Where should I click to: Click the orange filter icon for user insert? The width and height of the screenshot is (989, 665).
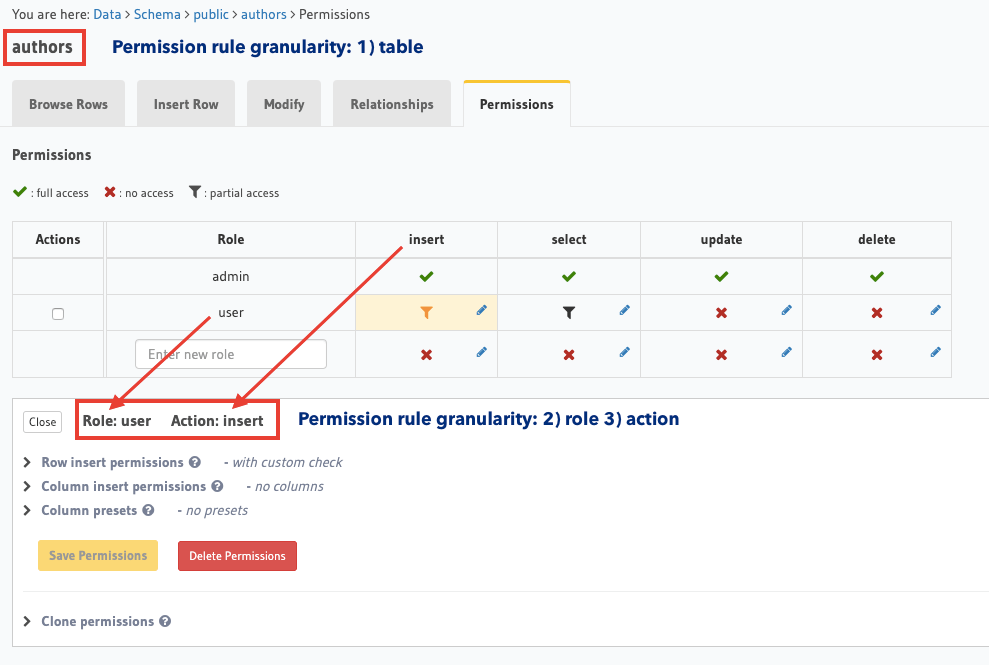coord(426,313)
